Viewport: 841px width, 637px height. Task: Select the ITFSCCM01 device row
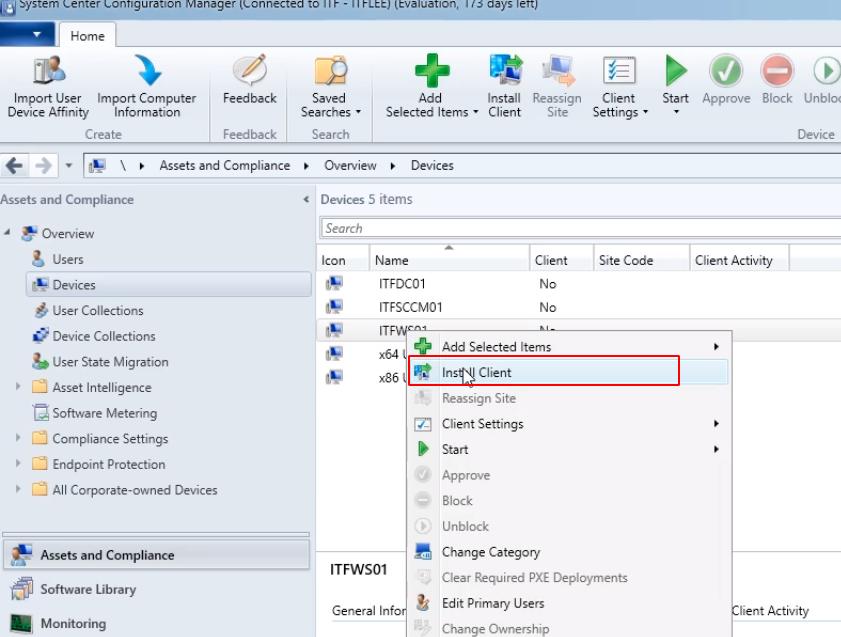pos(579,307)
